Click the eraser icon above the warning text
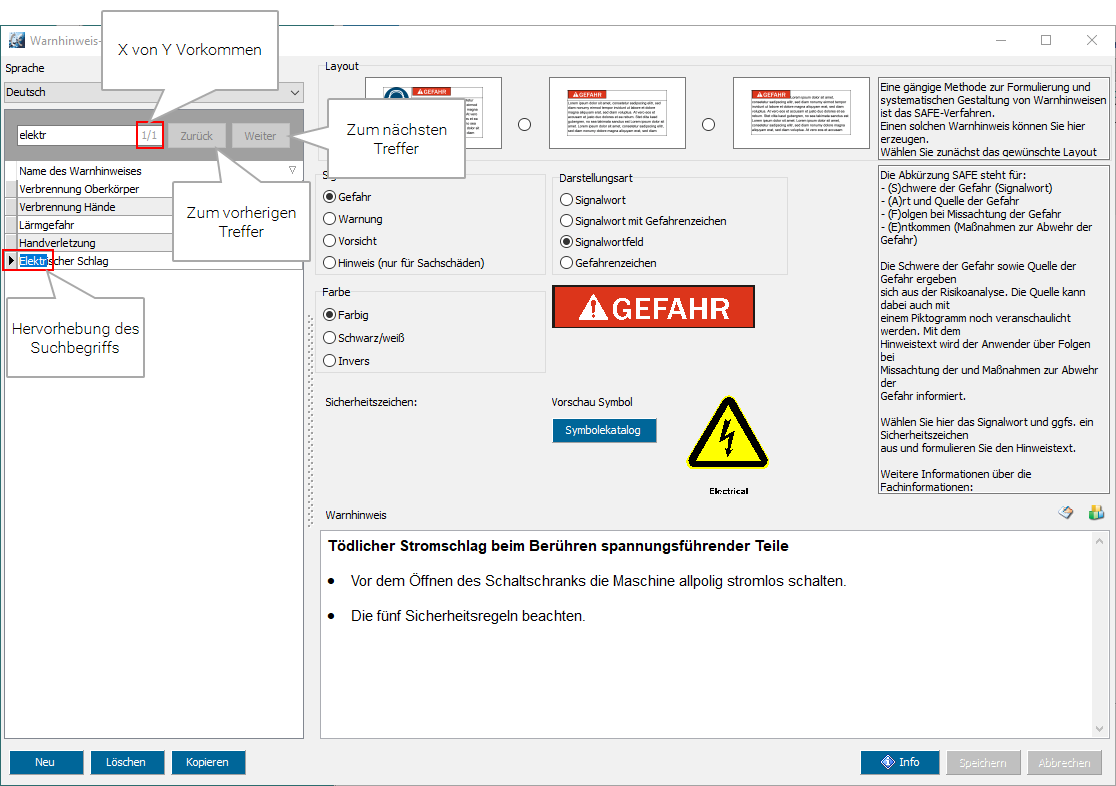Image resolution: width=1116 pixels, height=786 pixels. 1066,513
